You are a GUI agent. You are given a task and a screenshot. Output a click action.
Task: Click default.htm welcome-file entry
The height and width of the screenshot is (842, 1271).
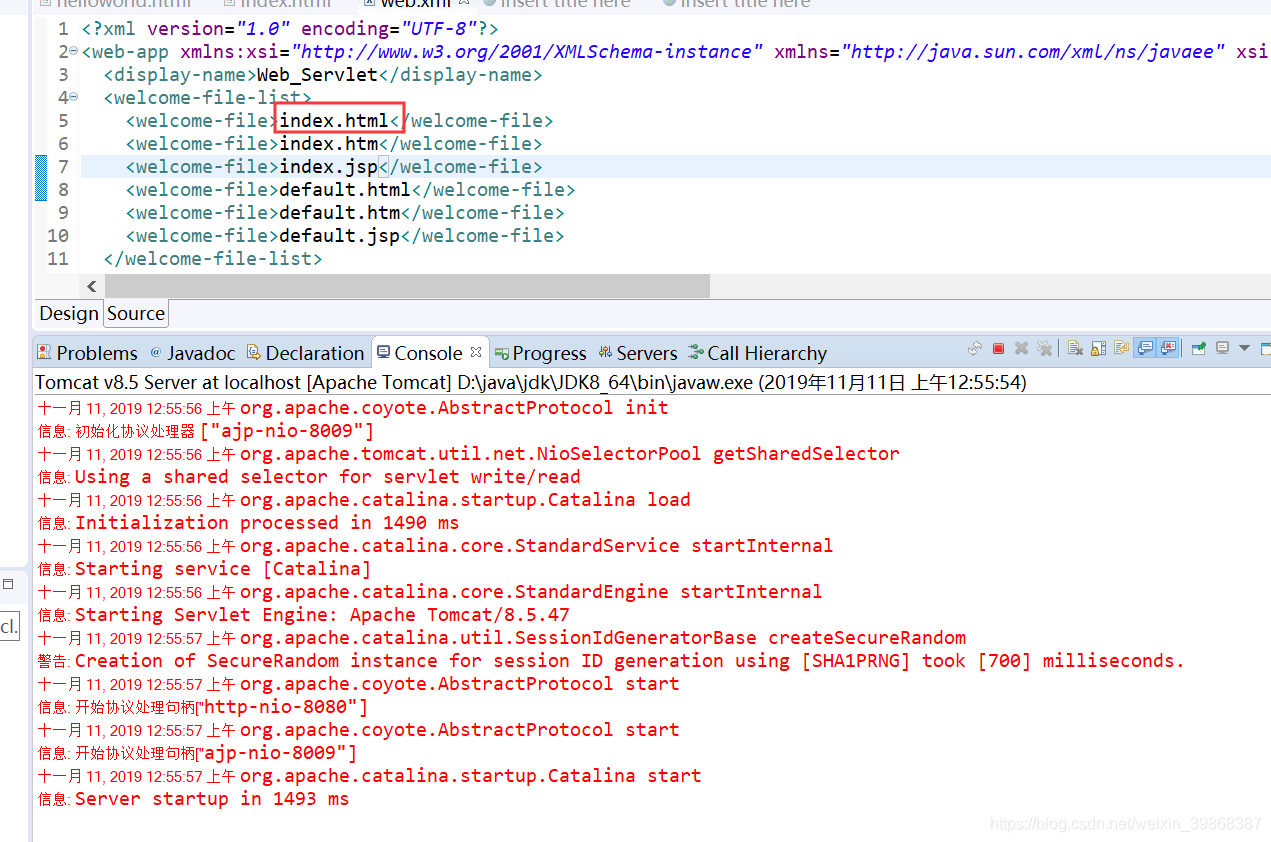[340, 212]
